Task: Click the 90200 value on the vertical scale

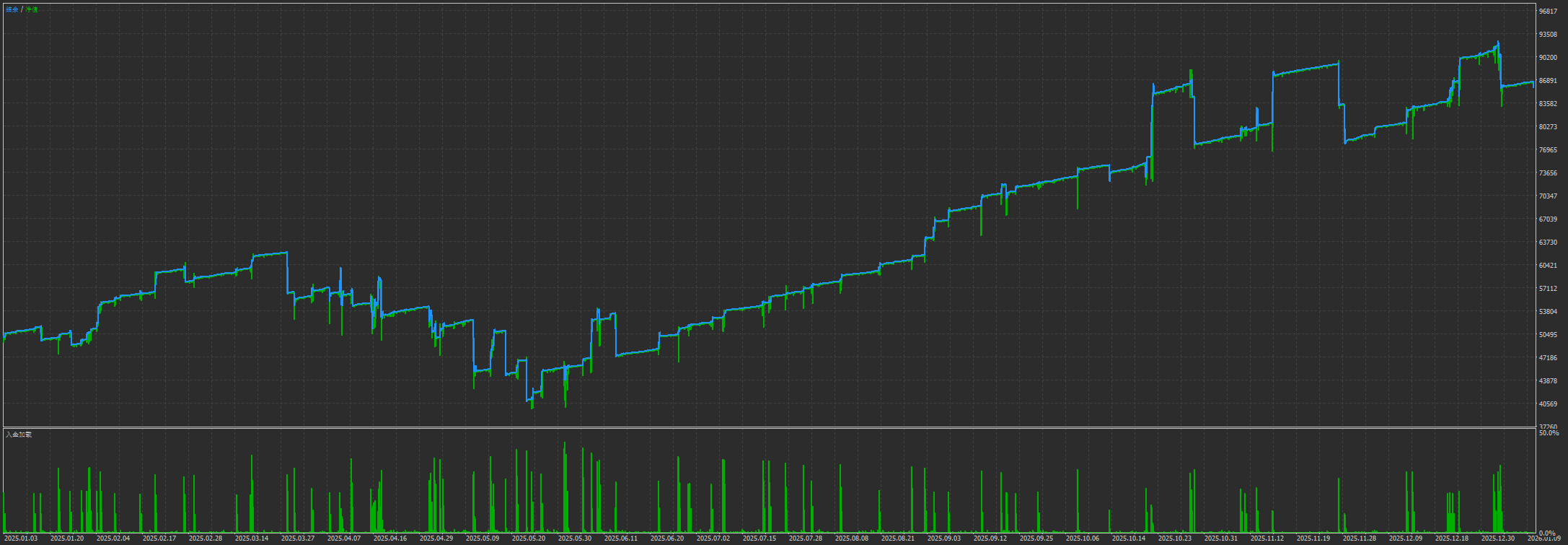Action: pos(1548,58)
